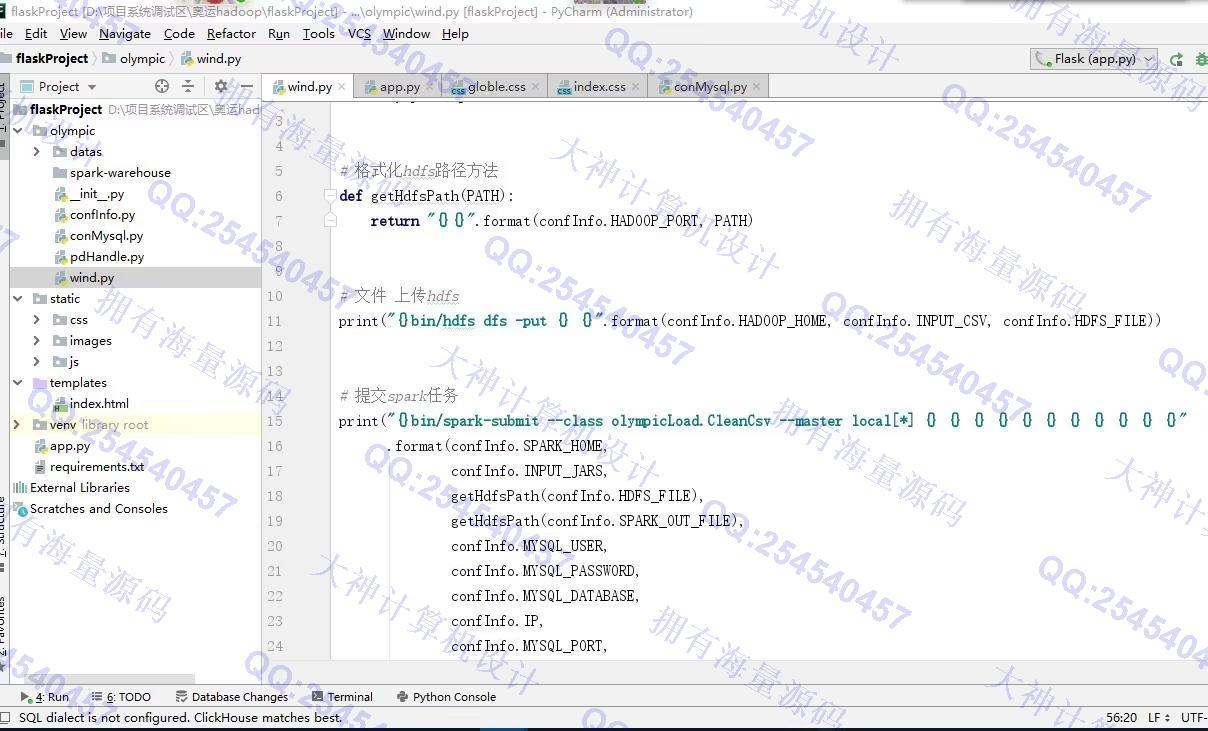Open the 6: TODO tool window
Image resolution: width=1208 pixels, height=731 pixels.
point(121,697)
